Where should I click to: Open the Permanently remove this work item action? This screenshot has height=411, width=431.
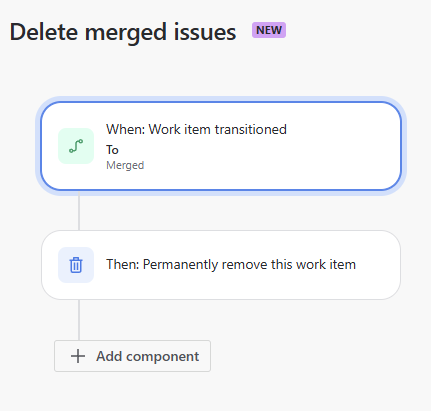pos(221,265)
